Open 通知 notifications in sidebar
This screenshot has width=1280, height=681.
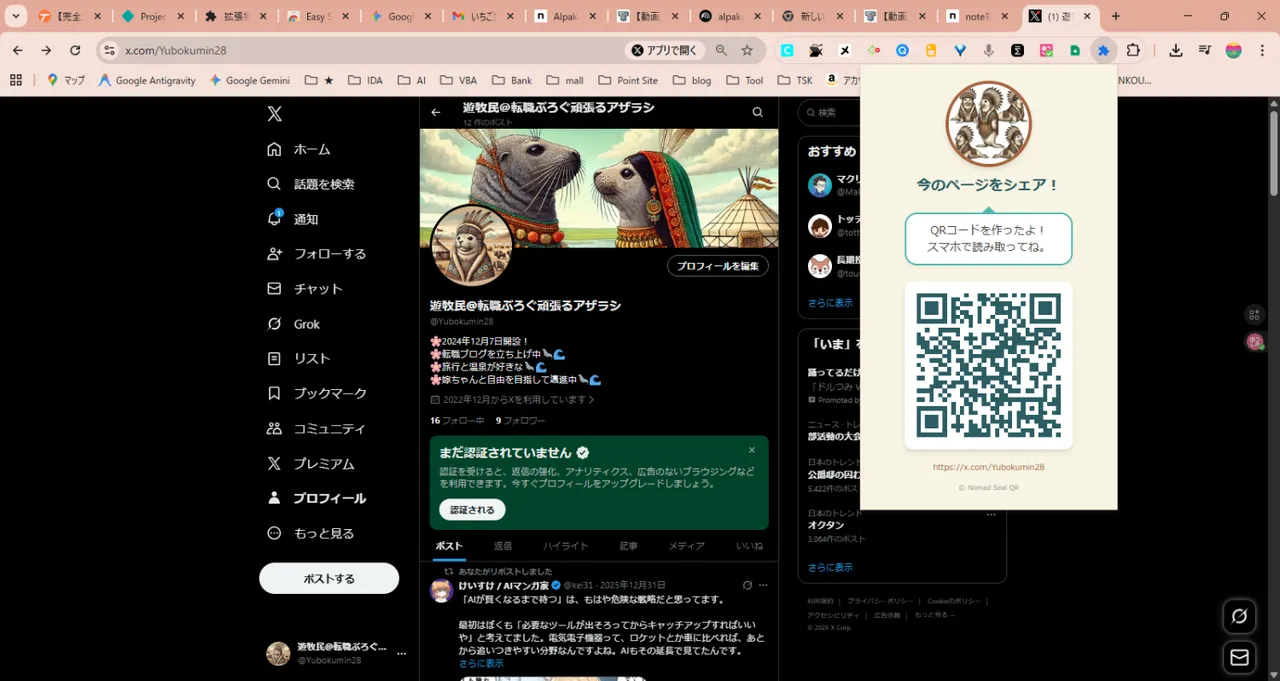click(x=293, y=219)
